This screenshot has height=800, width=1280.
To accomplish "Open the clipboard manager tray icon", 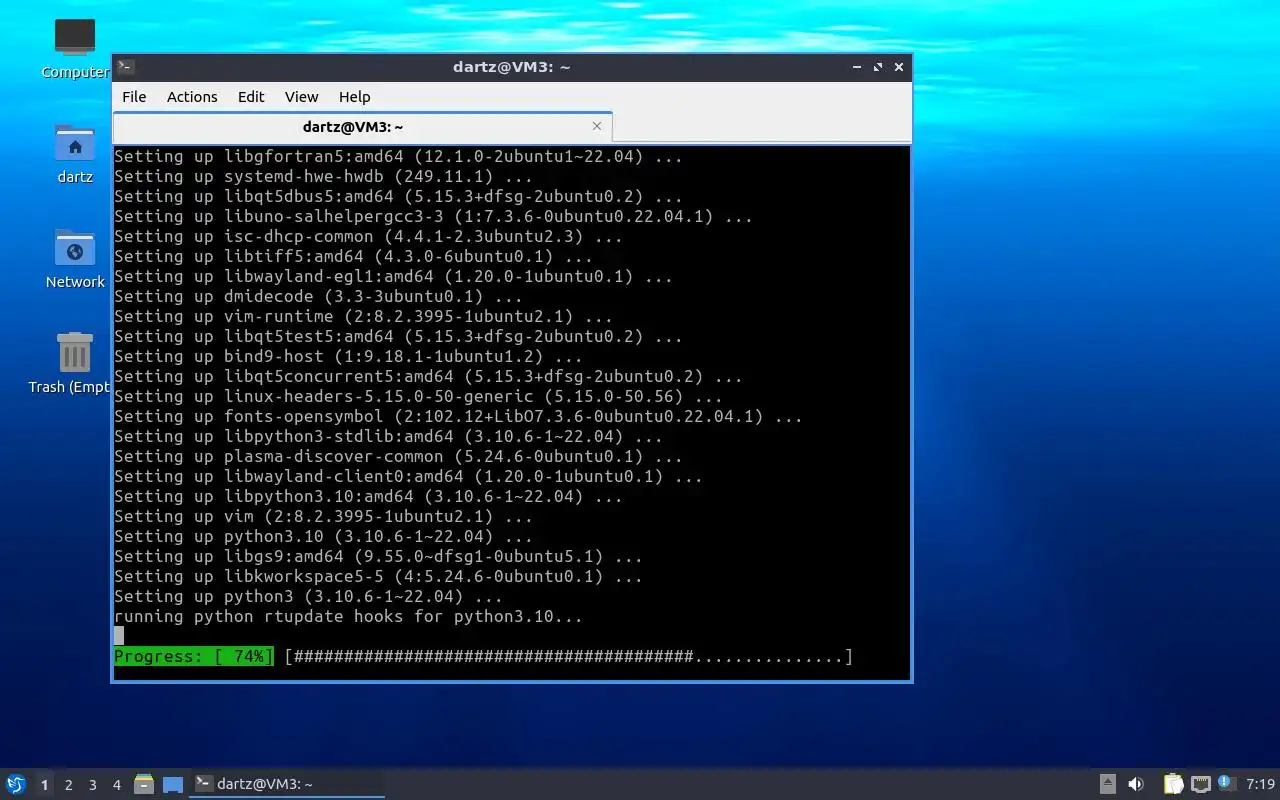I will [x=1173, y=784].
